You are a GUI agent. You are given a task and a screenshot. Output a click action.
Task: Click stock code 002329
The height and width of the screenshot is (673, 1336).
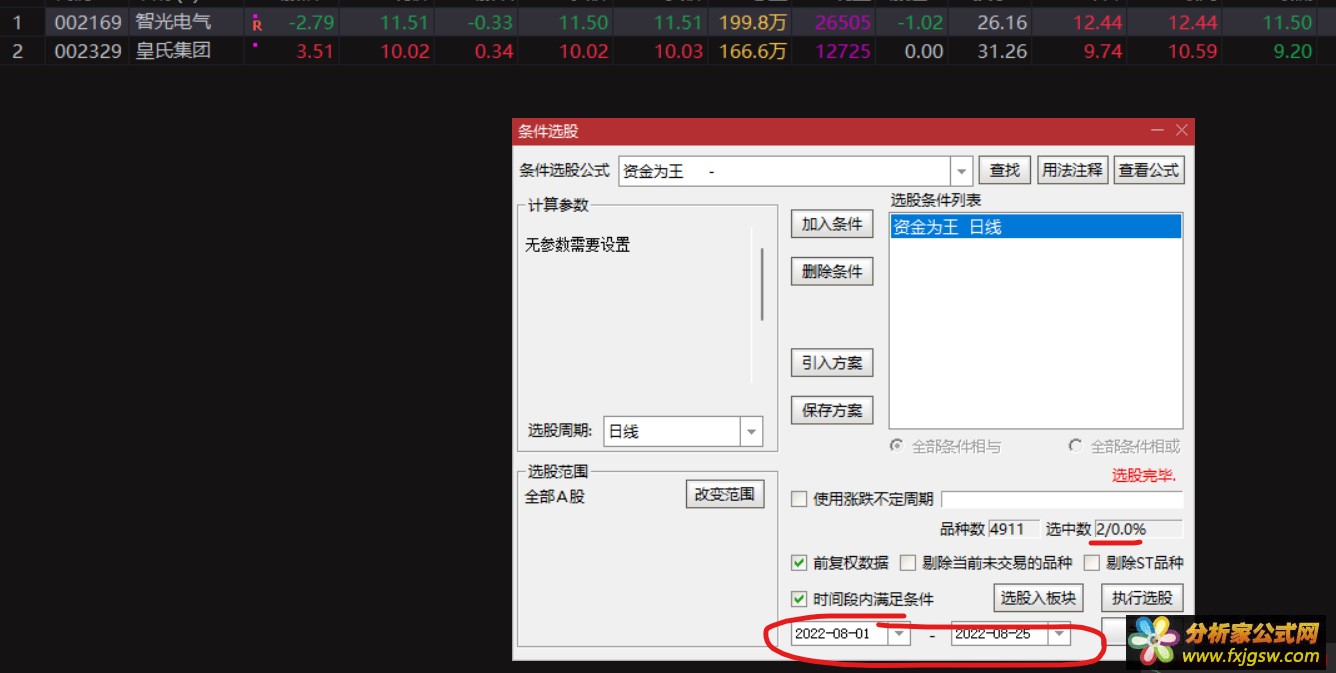click(88, 51)
